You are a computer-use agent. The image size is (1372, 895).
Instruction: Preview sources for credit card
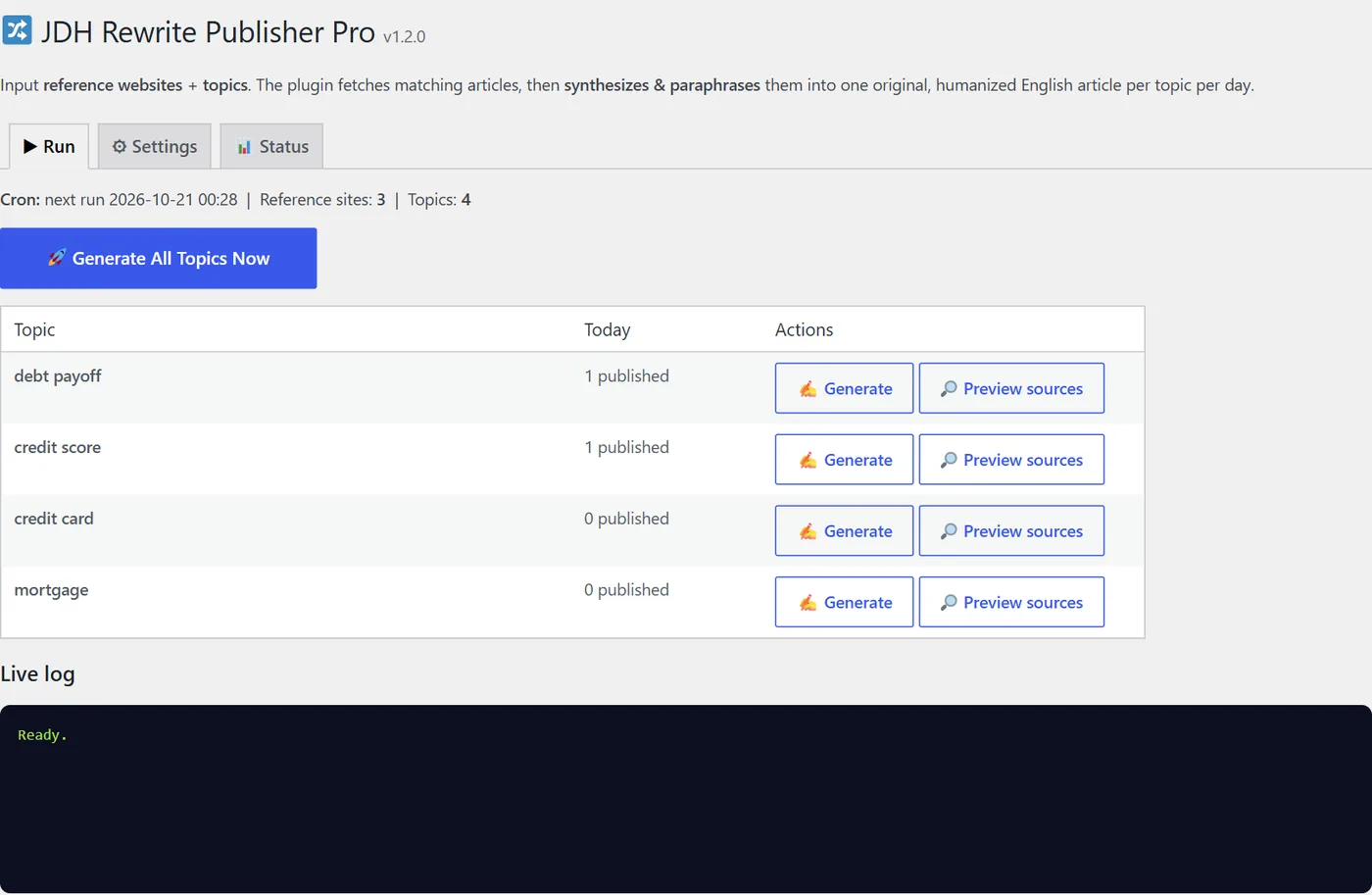pos(1011,530)
